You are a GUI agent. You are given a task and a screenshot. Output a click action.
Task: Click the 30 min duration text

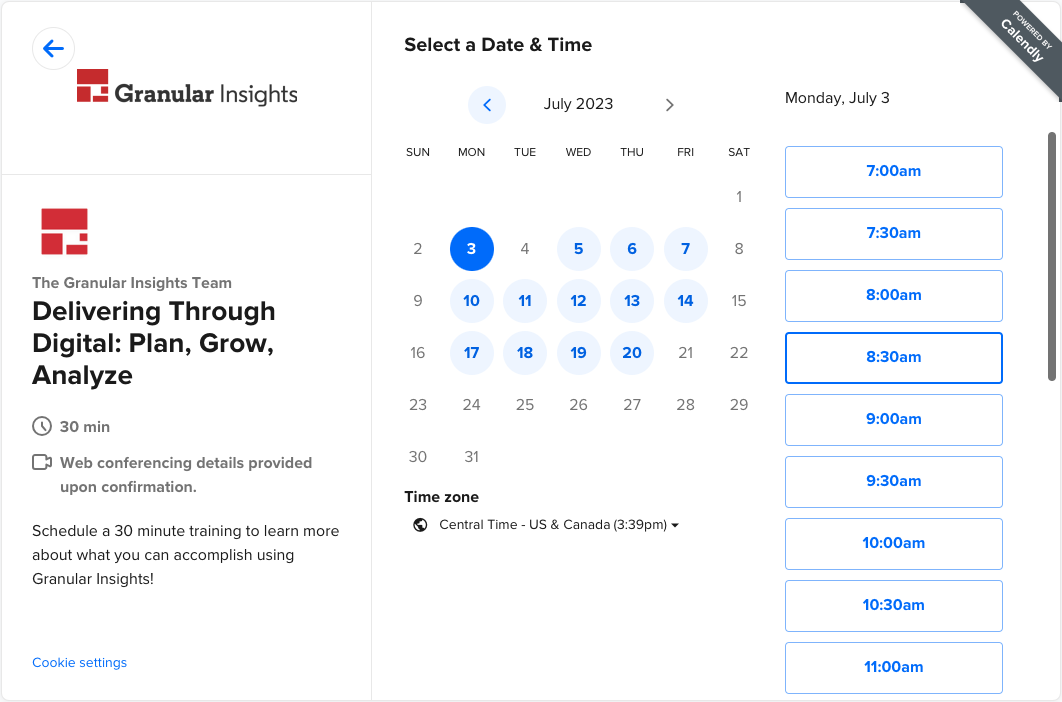tap(85, 427)
